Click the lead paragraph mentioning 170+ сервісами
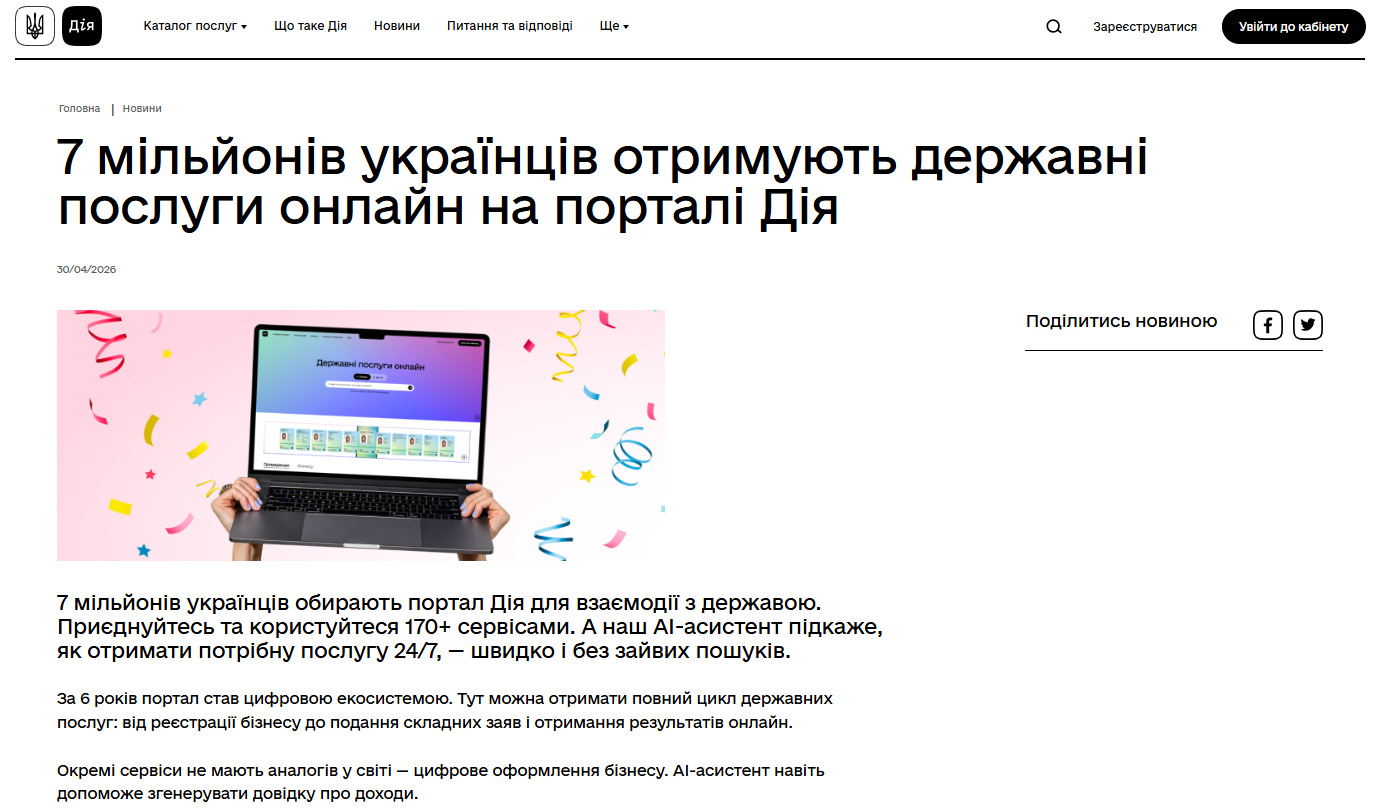1377x808 pixels. pyautogui.click(x=470, y=628)
